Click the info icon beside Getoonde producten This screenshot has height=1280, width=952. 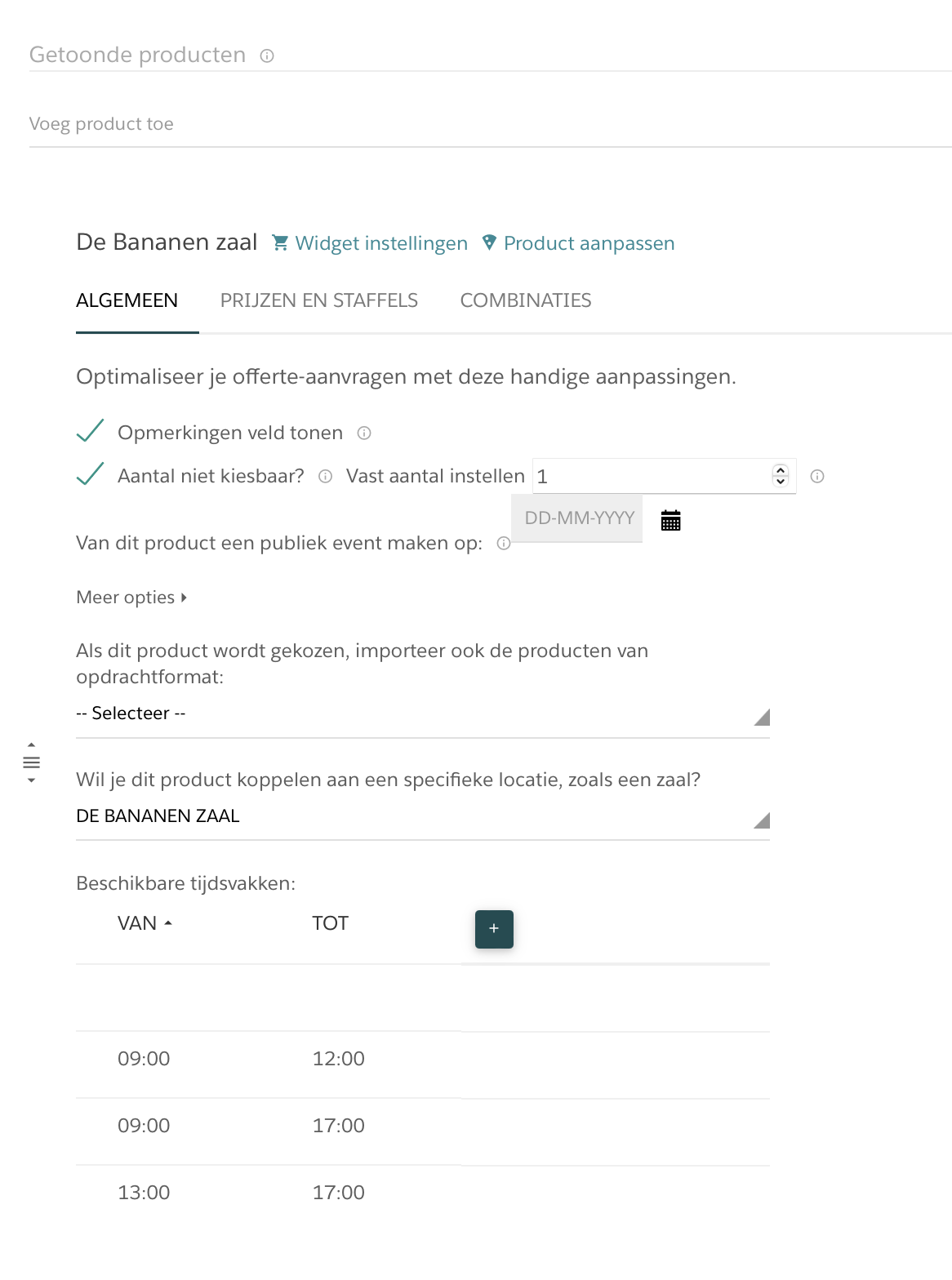(267, 56)
